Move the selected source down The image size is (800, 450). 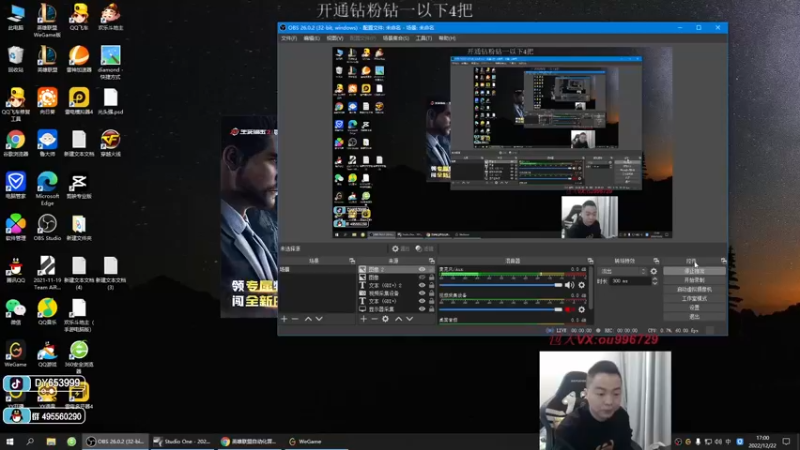[410, 319]
